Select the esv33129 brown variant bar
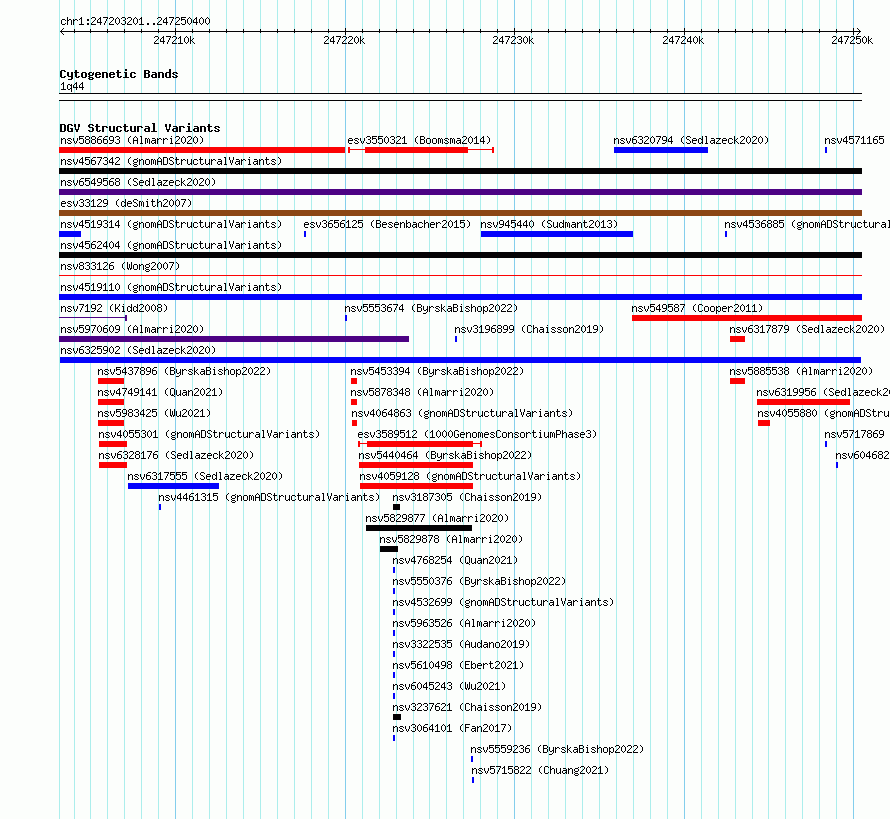Image resolution: width=890 pixels, height=819 pixels. pyautogui.click(x=460, y=213)
